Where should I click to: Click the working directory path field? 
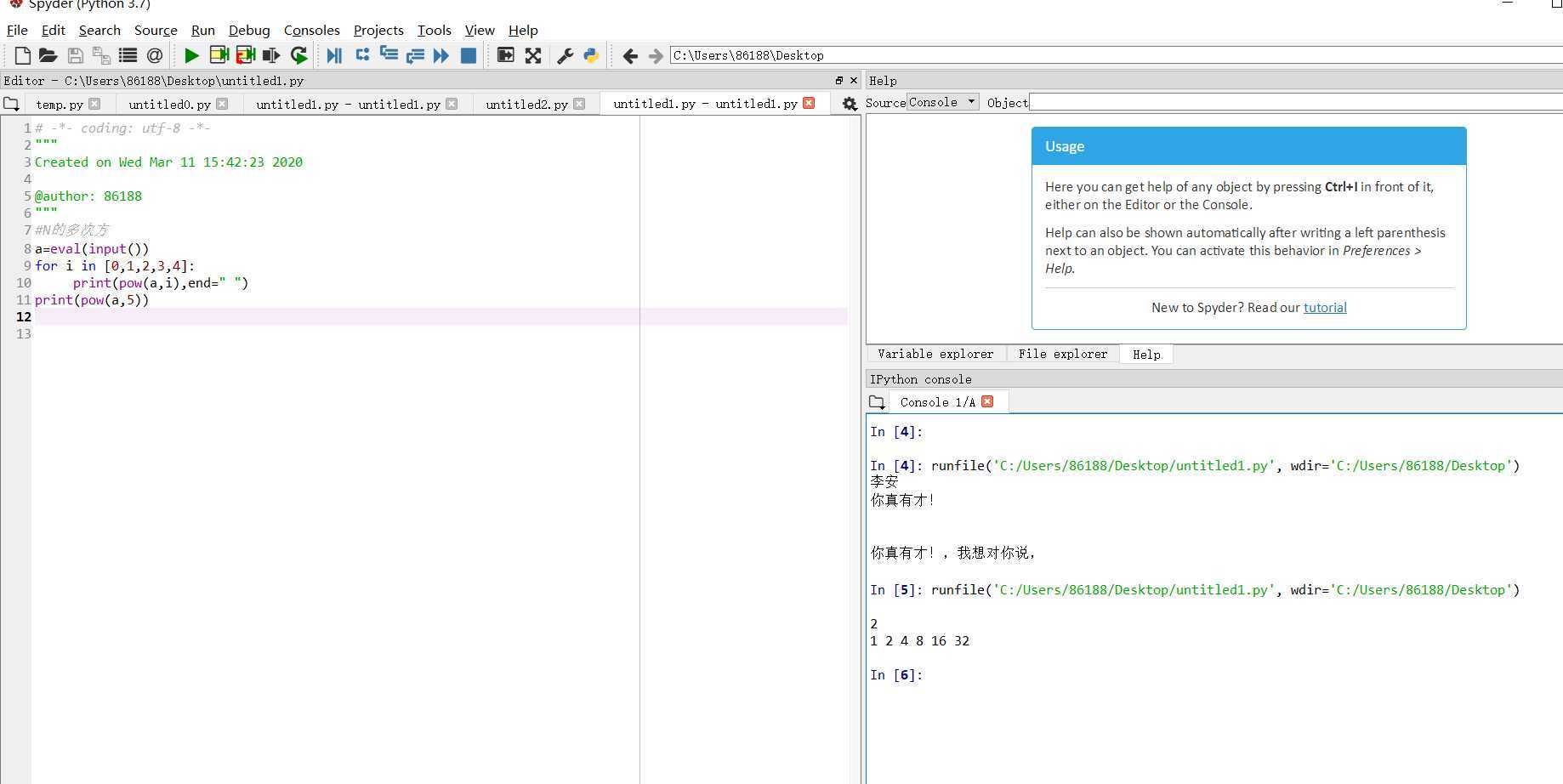point(1116,55)
